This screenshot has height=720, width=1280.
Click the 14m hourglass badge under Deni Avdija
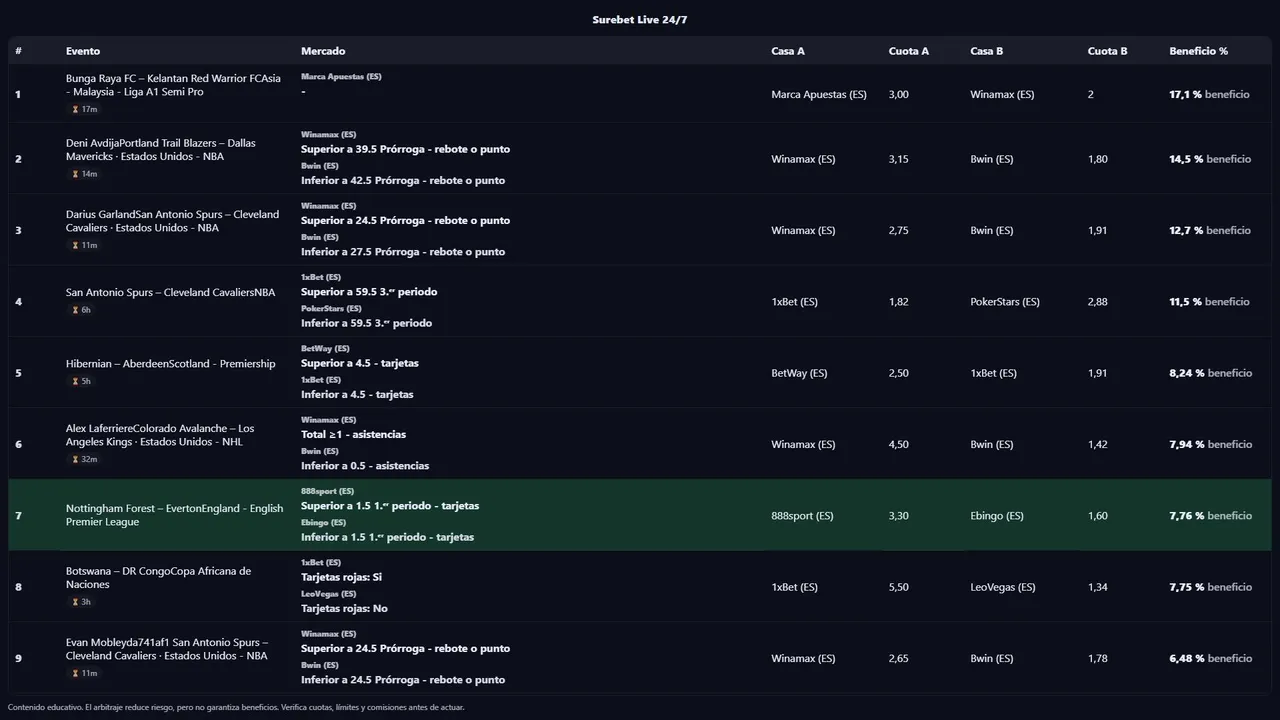85,174
